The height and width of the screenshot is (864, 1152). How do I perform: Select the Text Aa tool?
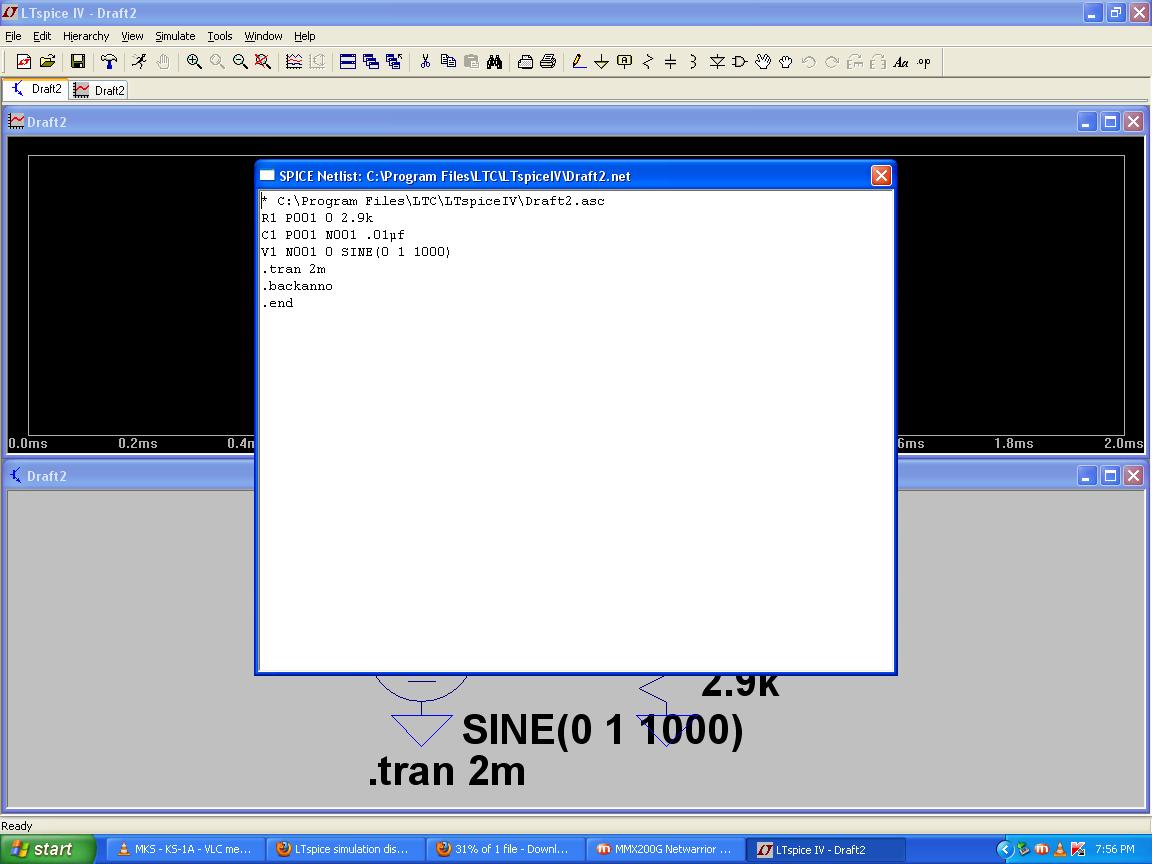(x=901, y=62)
